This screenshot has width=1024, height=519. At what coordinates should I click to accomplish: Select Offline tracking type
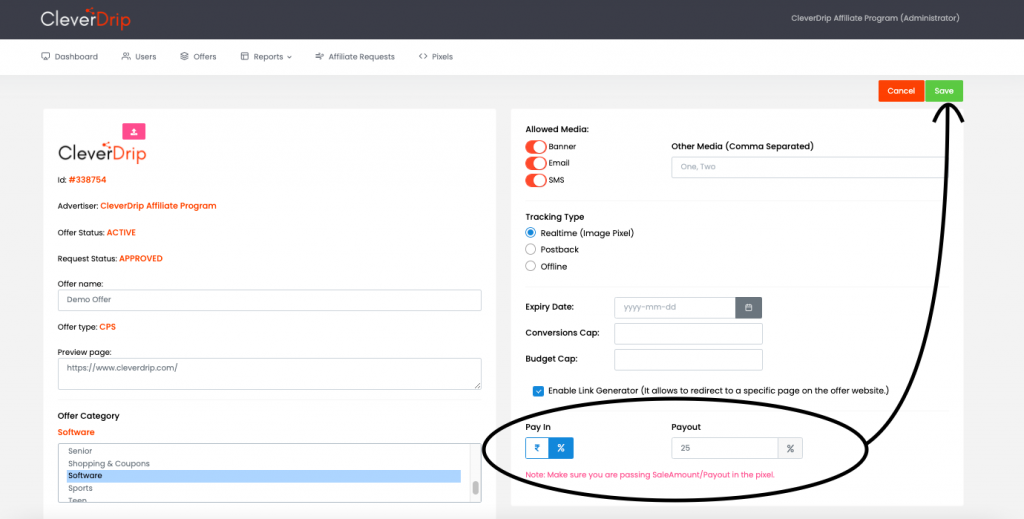click(x=530, y=266)
